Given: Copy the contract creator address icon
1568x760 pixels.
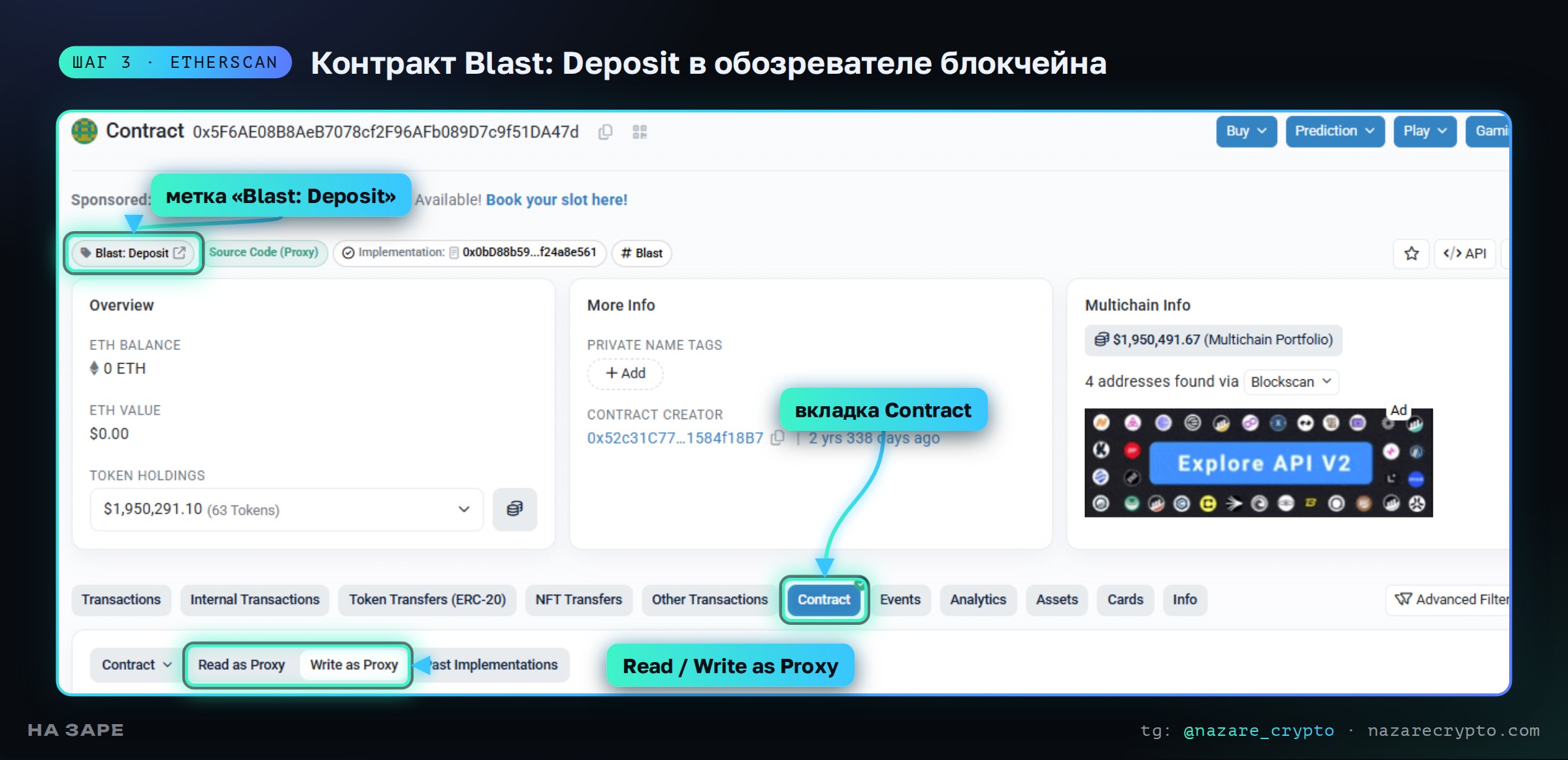Looking at the screenshot, I should tap(777, 437).
